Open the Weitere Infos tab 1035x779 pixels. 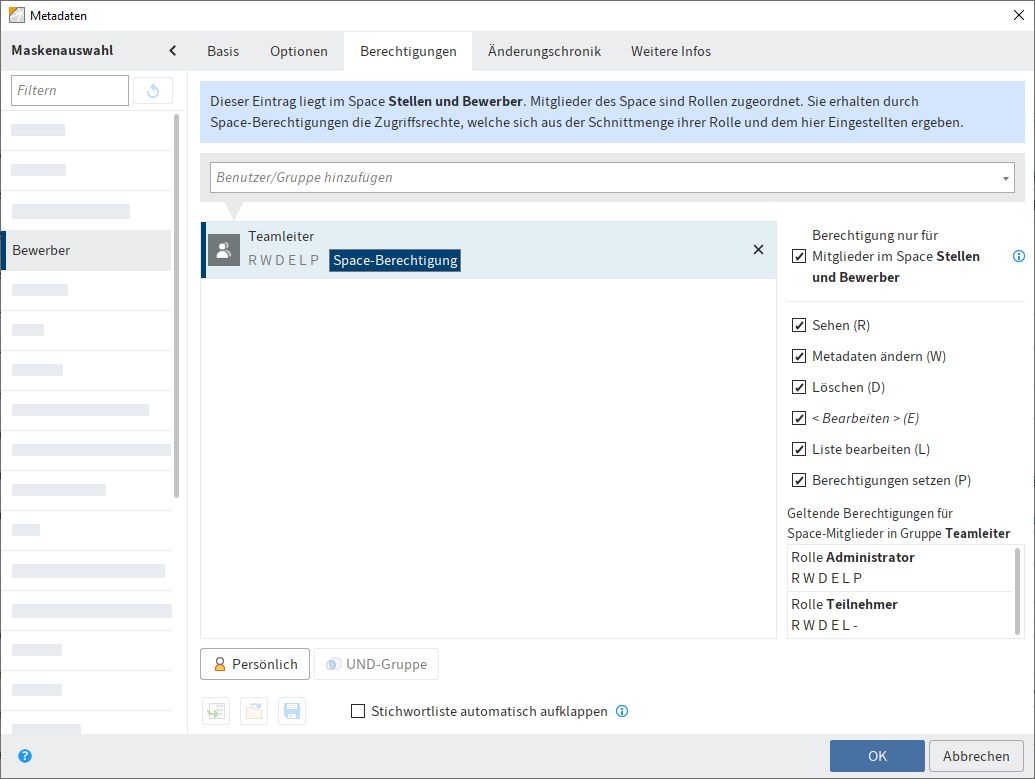click(670, 51)
